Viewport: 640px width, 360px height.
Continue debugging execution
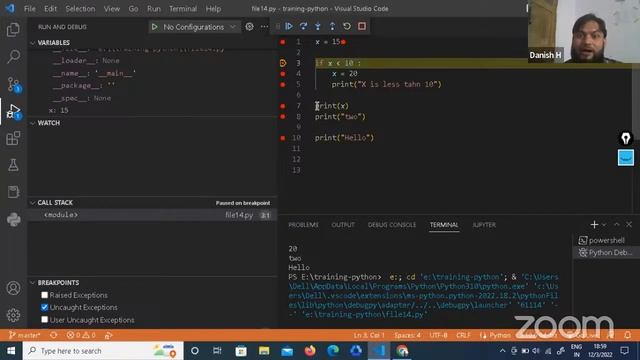coord(289,26)
